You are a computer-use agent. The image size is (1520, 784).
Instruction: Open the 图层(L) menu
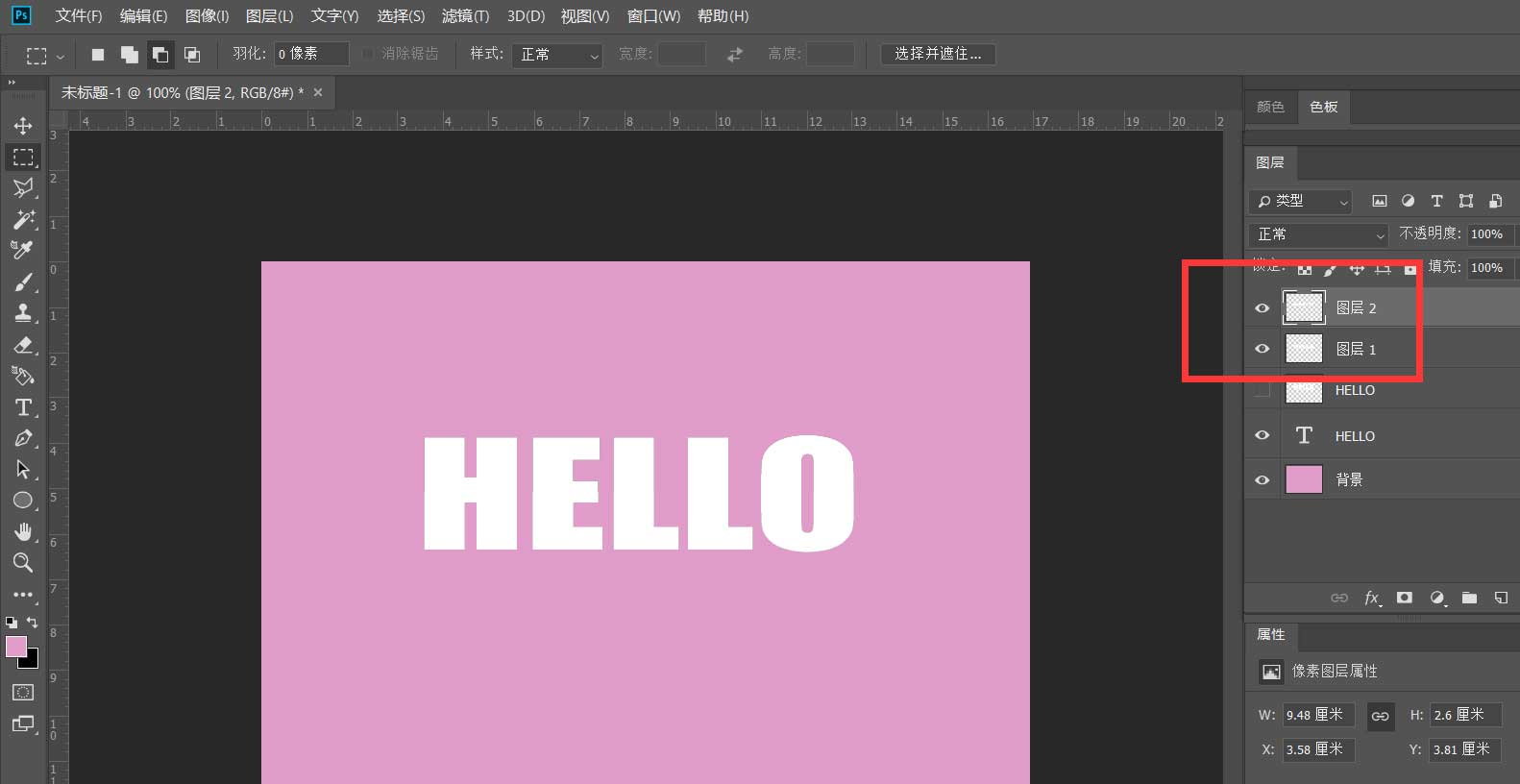(x=269, y=15)
